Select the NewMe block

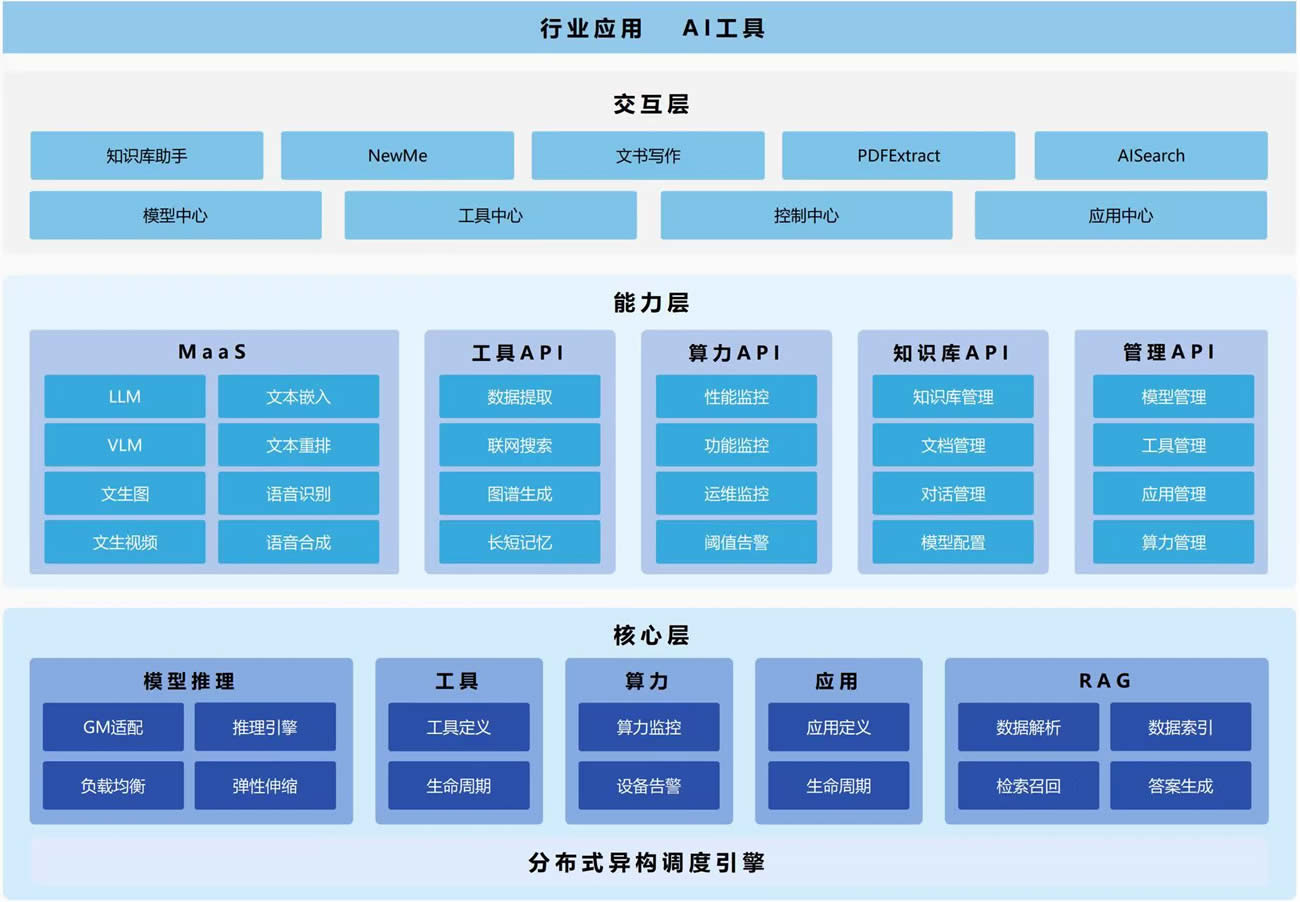(397, 156)
